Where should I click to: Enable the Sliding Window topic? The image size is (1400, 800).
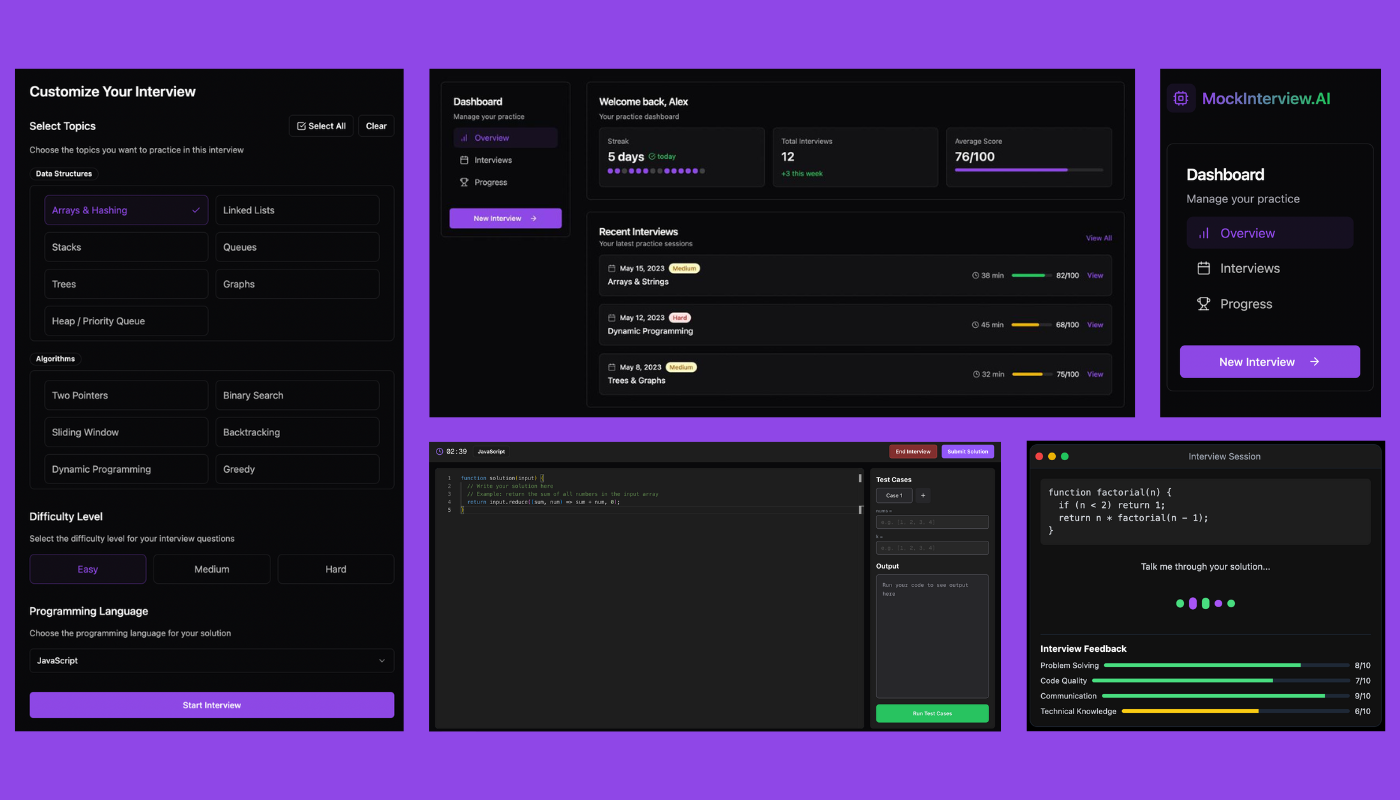126,432
